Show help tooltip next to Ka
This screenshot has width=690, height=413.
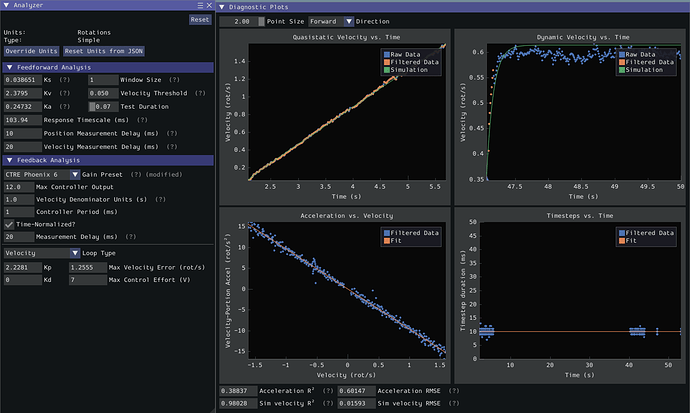pyautogui.click(x=65, y=106)
